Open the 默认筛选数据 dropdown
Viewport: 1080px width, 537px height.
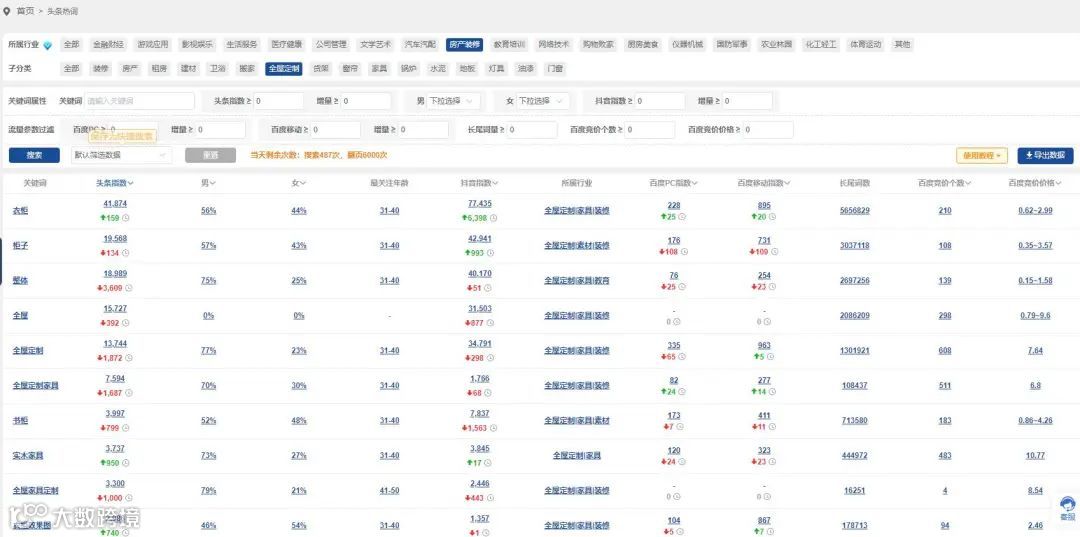coord(121,156)
